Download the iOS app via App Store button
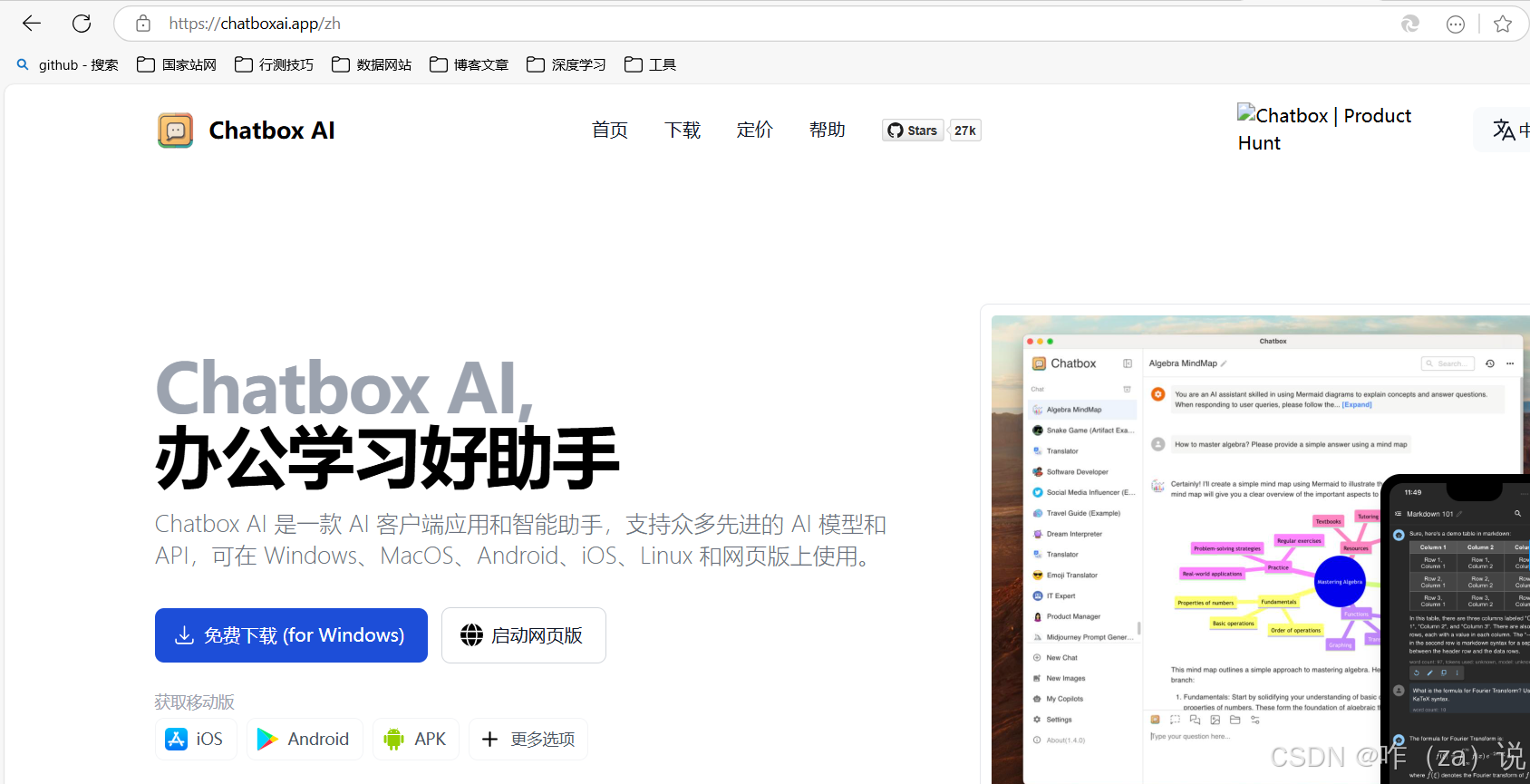Image resolution: width=1530 pixels, height=784 pixels. coord(196,739)
